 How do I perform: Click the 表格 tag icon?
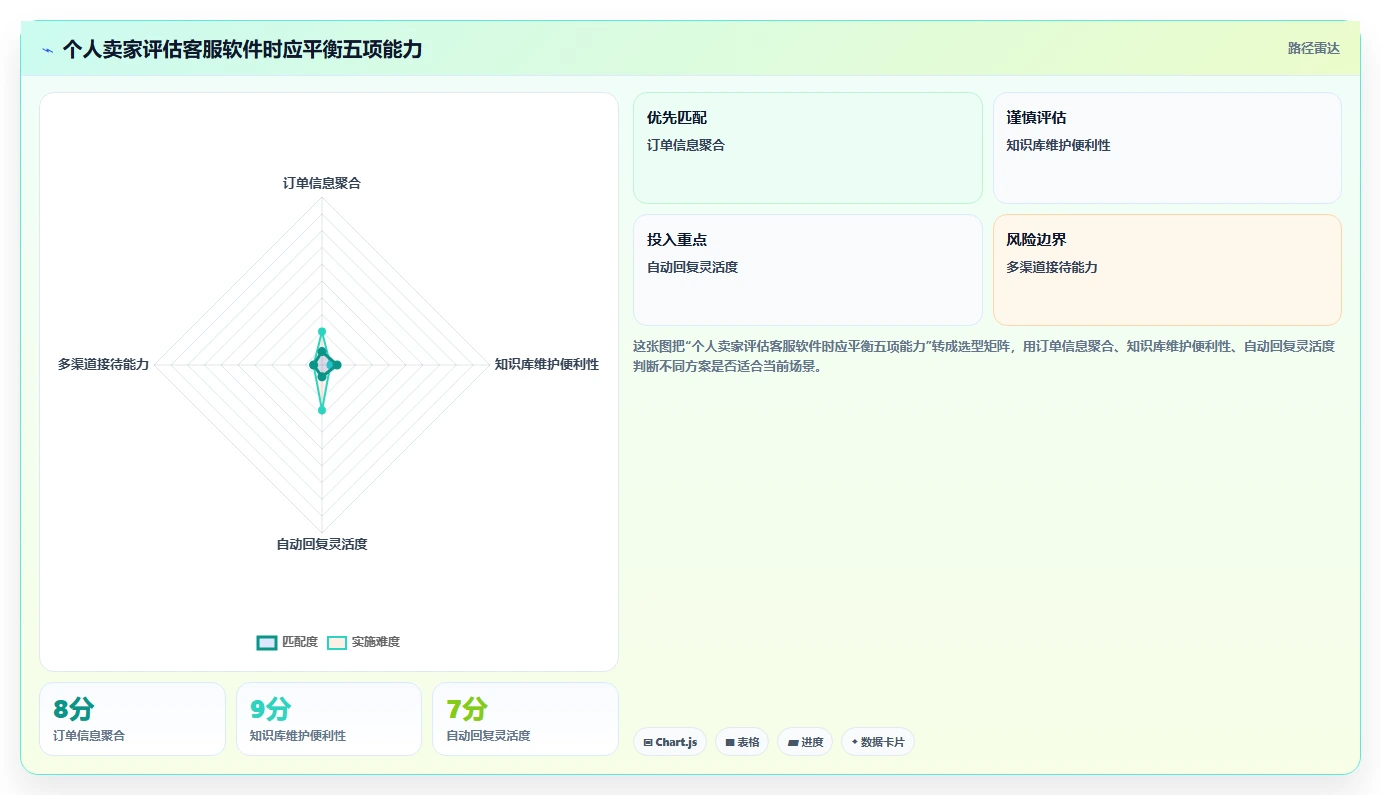coord(730,743)
